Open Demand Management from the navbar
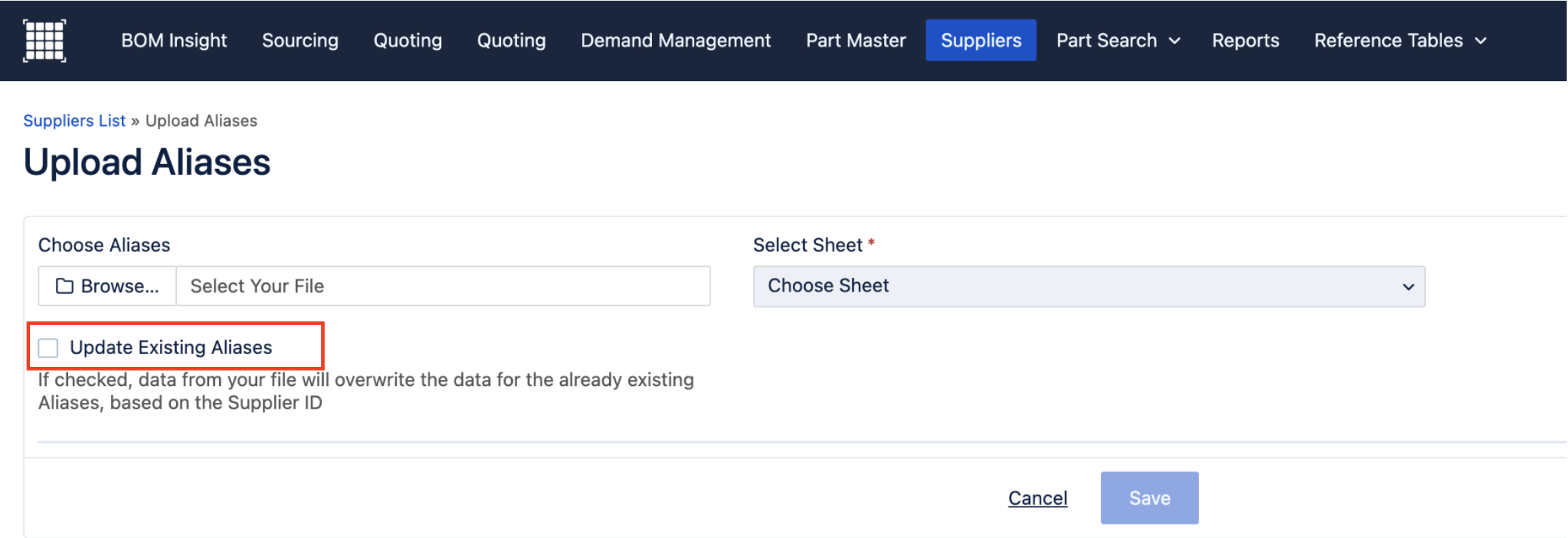Viewport: 1568px width, 538px height. (675, 41)
